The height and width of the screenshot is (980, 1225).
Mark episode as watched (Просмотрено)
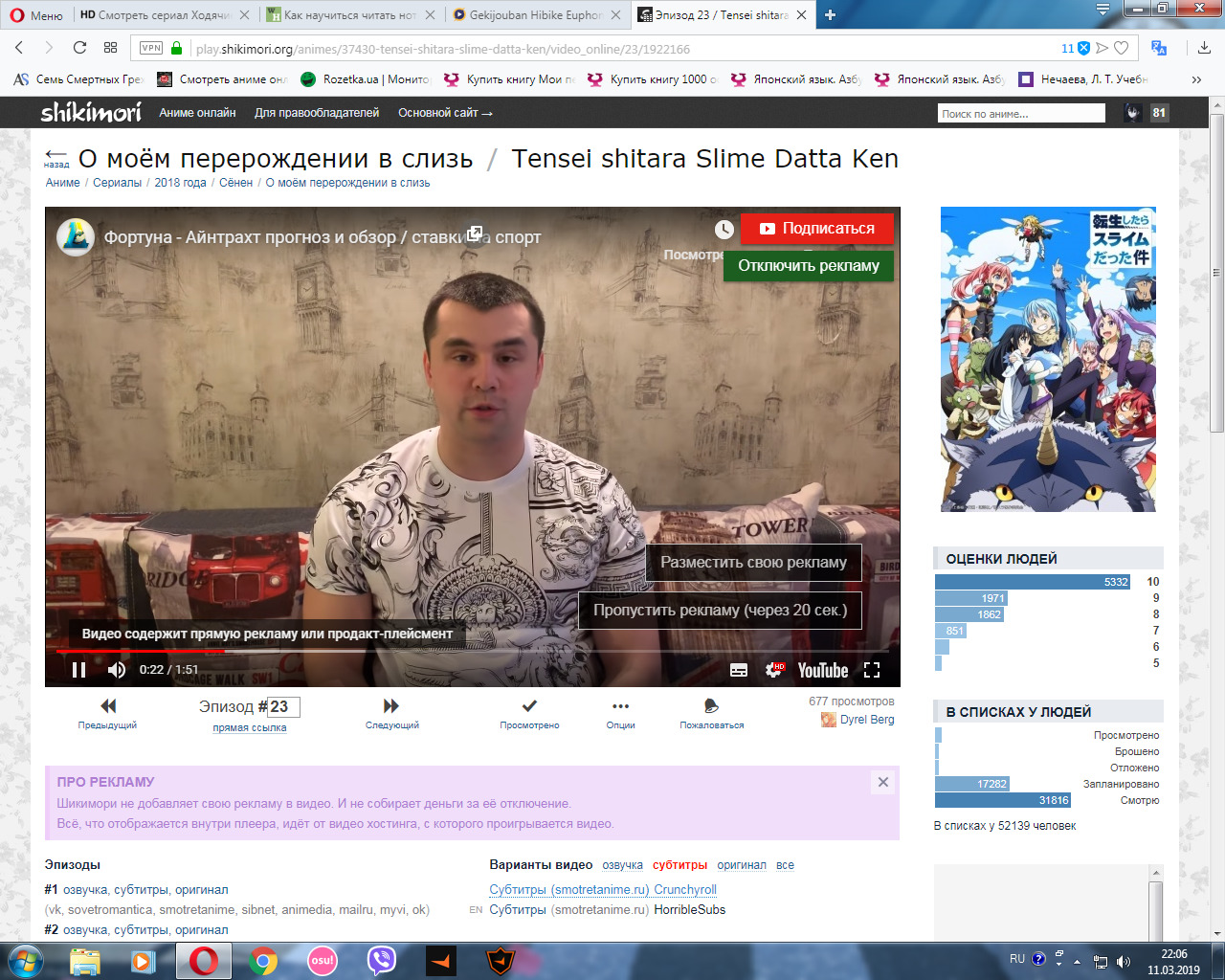pos(529,712)
